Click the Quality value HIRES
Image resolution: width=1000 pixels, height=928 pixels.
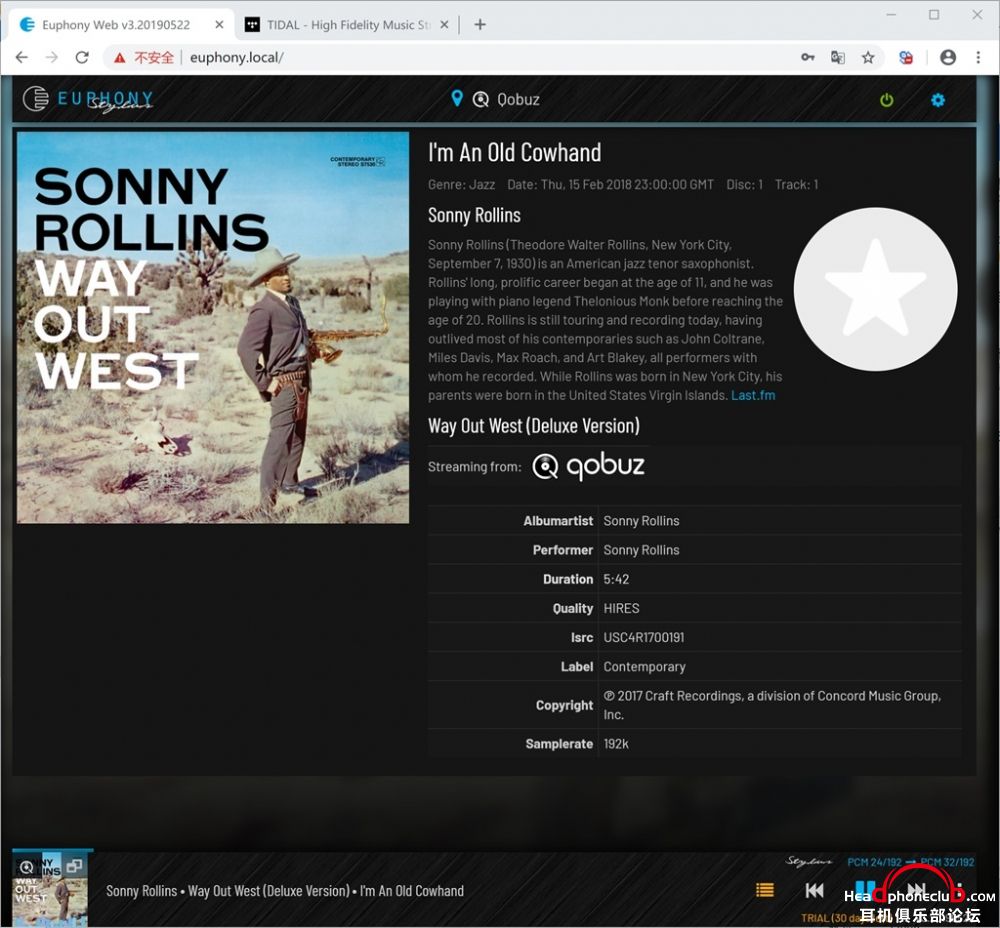click(621, 608)
